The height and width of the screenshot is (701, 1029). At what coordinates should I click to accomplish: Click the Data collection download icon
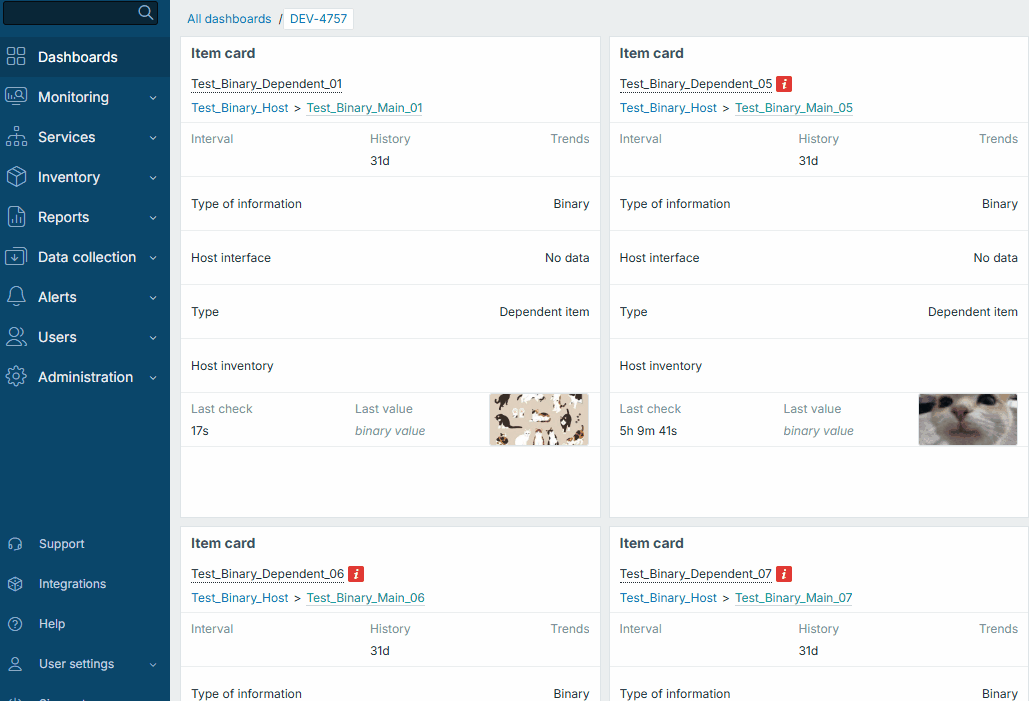(16, 257)
